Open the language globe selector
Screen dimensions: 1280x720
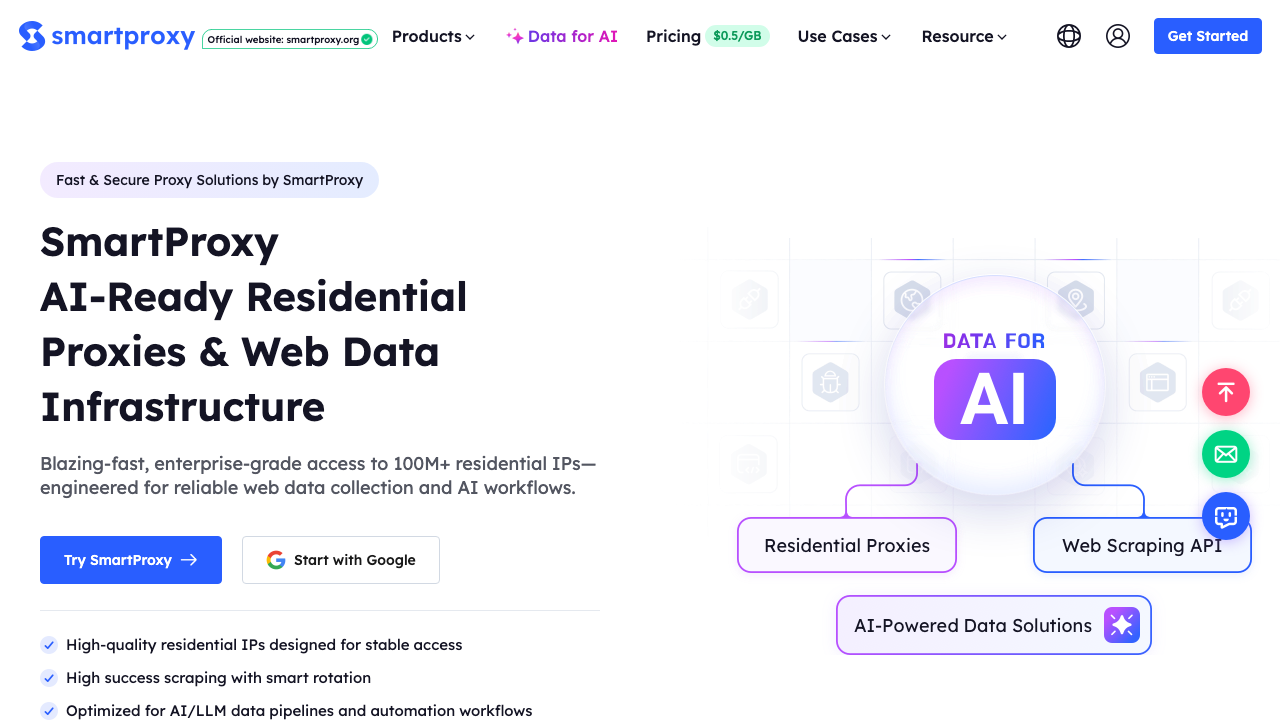pos(1069,36)
